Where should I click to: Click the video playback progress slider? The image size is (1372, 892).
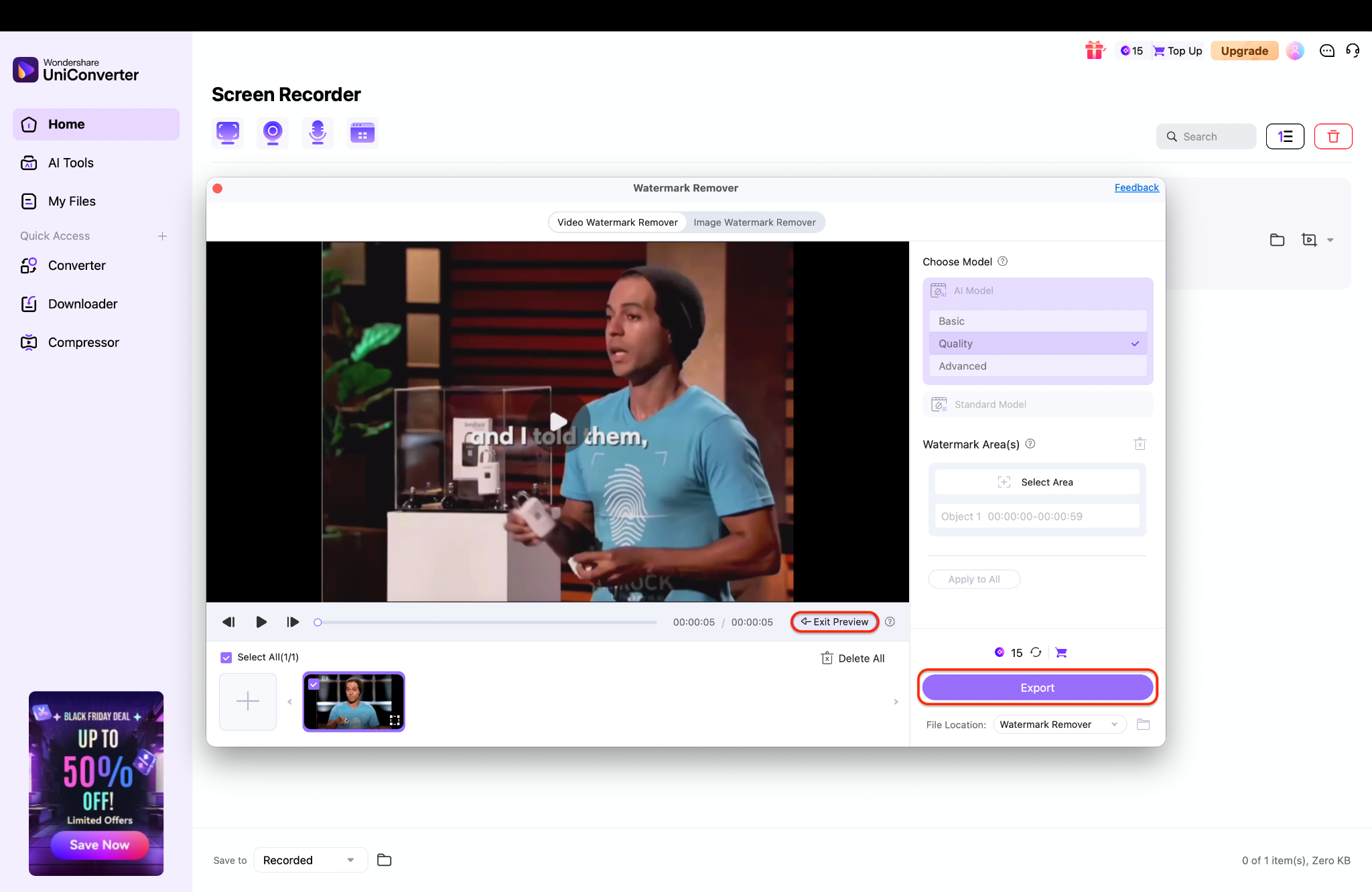487,622
